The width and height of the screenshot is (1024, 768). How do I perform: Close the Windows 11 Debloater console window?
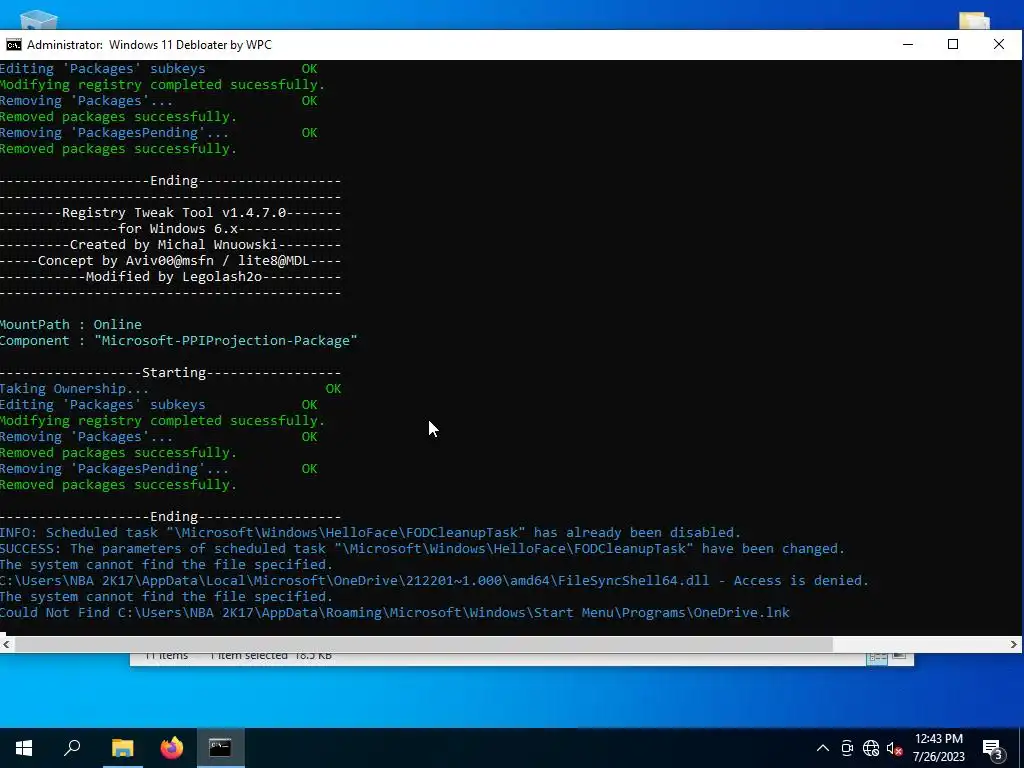click(999, 44)
